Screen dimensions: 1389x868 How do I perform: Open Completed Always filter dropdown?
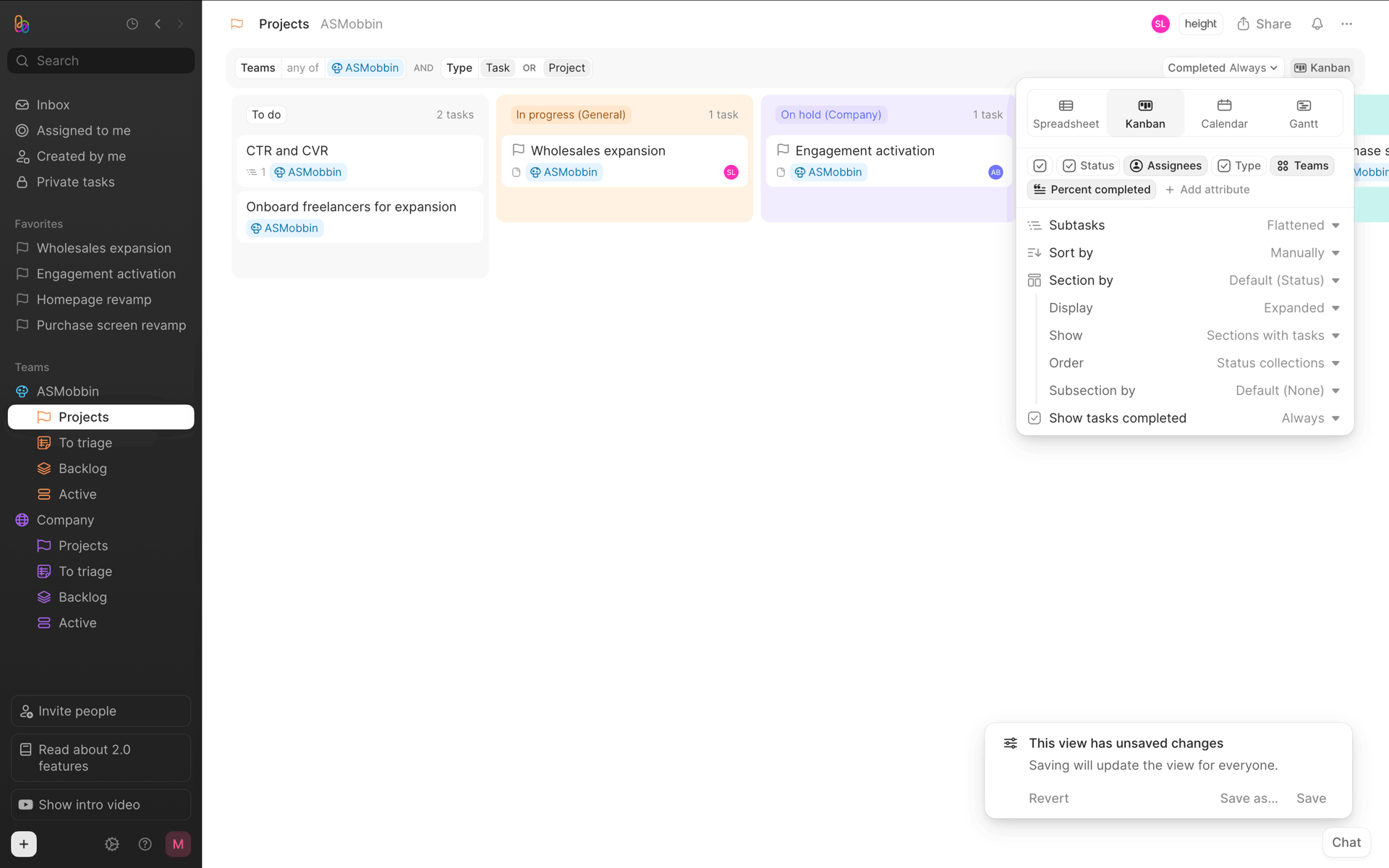click(1223, 68)
